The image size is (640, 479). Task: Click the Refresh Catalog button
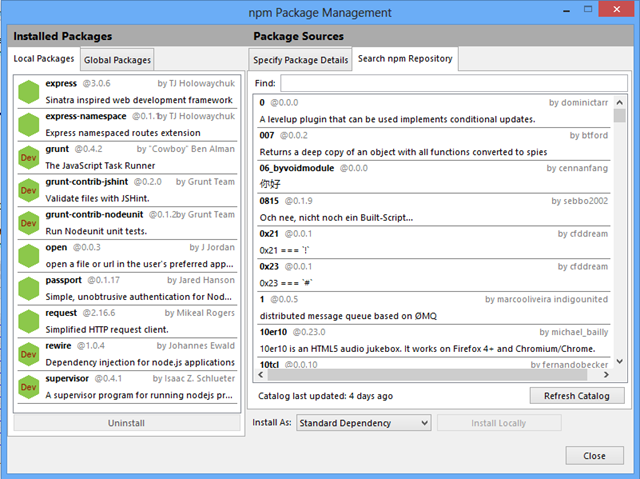tap(577, 396)
